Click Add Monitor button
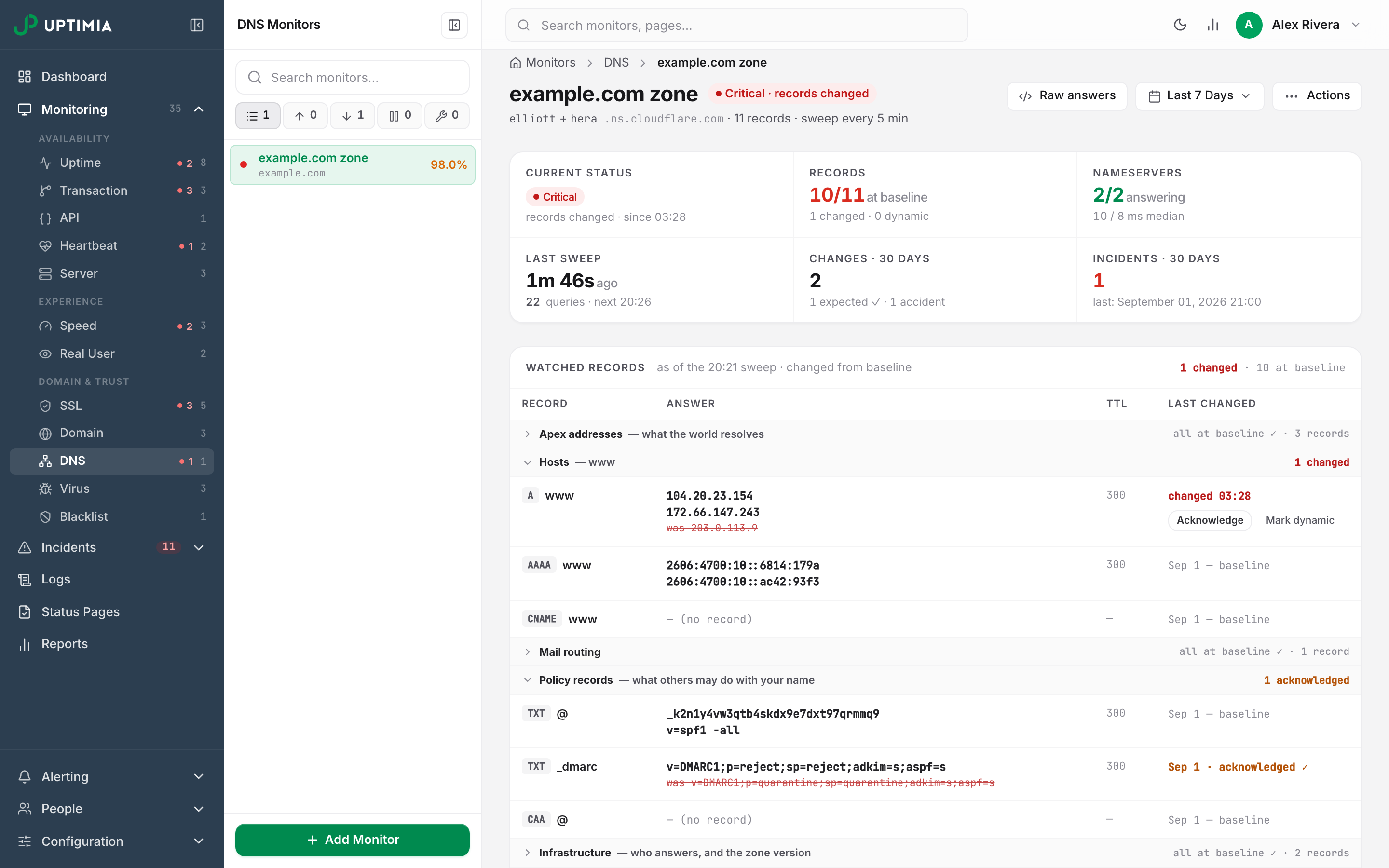The height and width of the screenshot is (868, 1389). 353,840
